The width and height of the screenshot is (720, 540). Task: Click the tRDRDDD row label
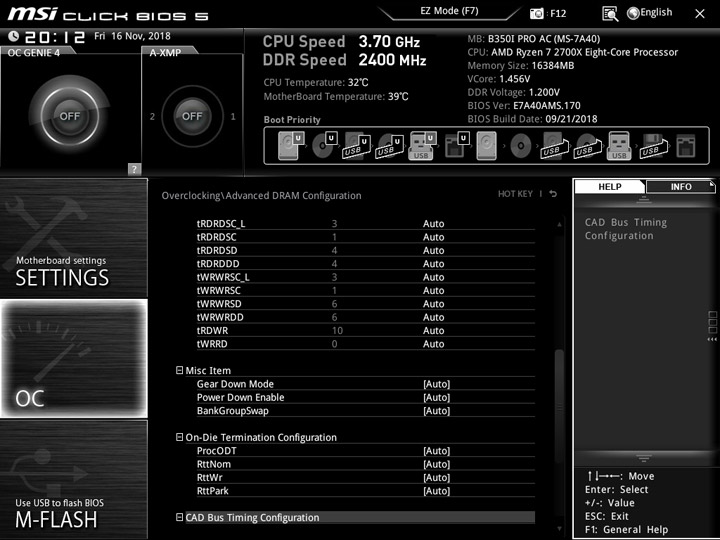tap(218, 264)
